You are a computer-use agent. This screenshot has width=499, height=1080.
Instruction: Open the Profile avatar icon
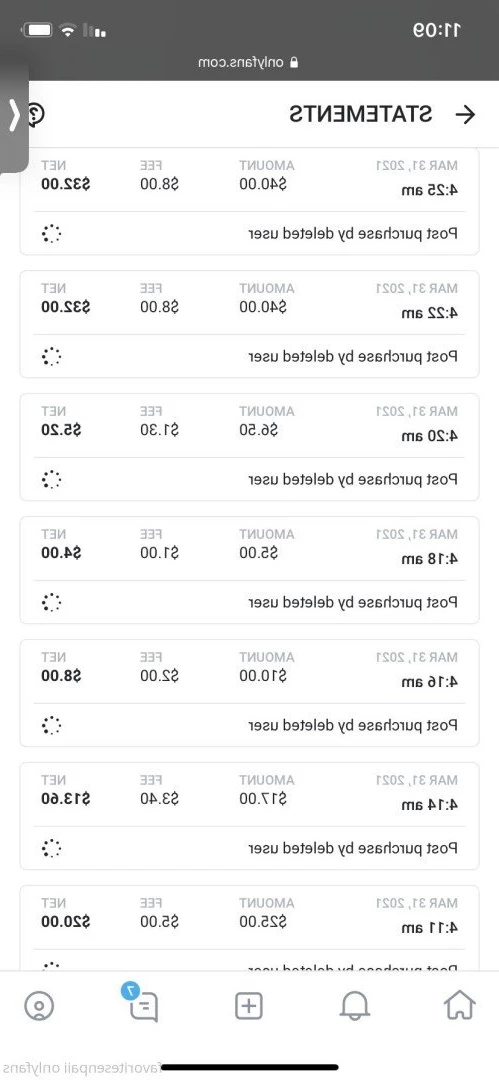(x=39, y=1006)
